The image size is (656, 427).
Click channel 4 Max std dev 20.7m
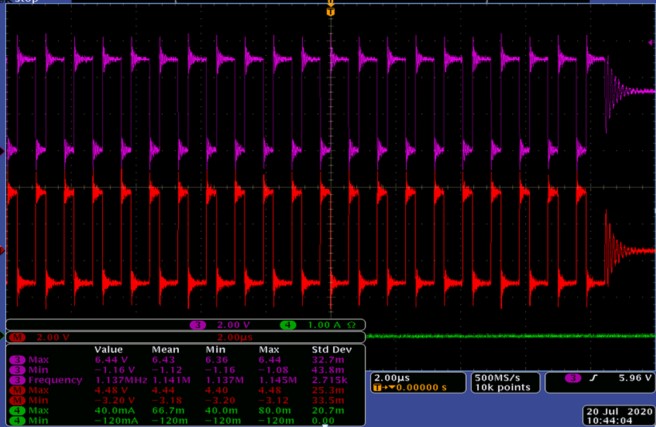[328, 411]
